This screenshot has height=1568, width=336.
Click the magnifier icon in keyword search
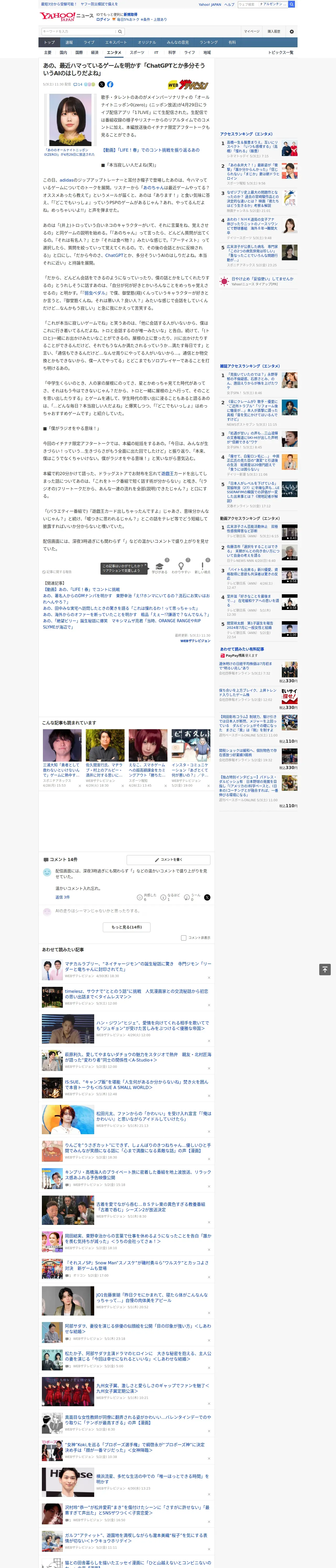point(120,32)
